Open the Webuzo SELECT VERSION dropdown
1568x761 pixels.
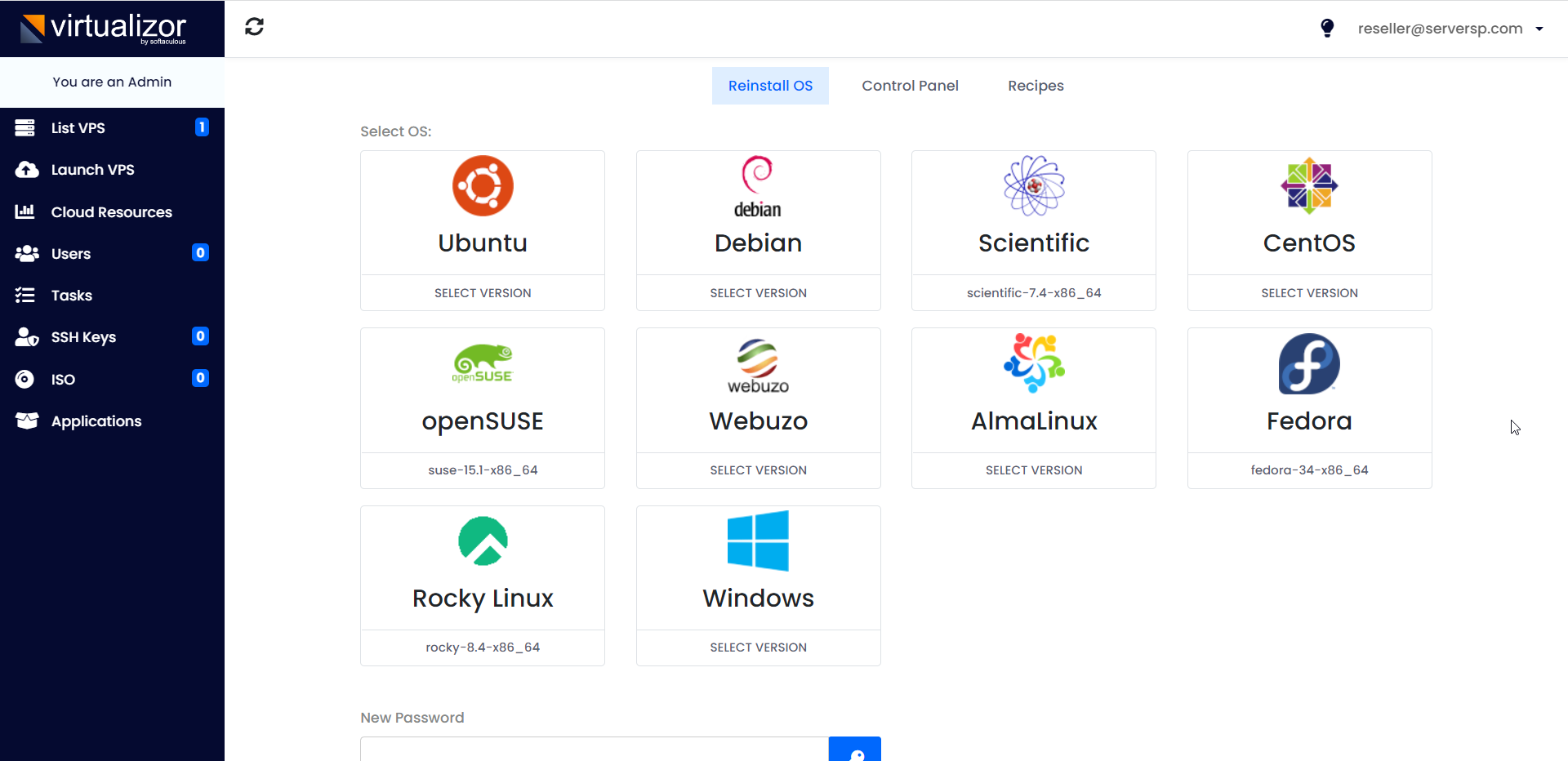758,470
